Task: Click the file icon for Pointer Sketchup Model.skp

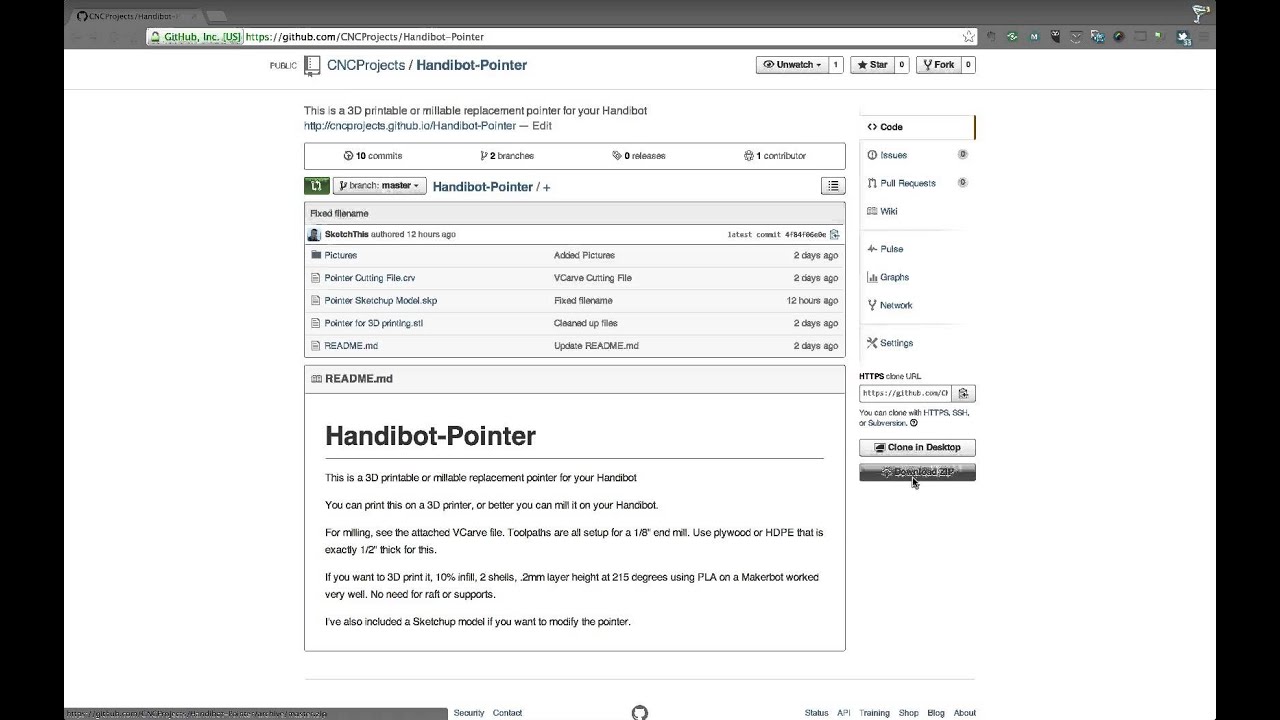Action: pyautogui.click(x=316, y=300)
